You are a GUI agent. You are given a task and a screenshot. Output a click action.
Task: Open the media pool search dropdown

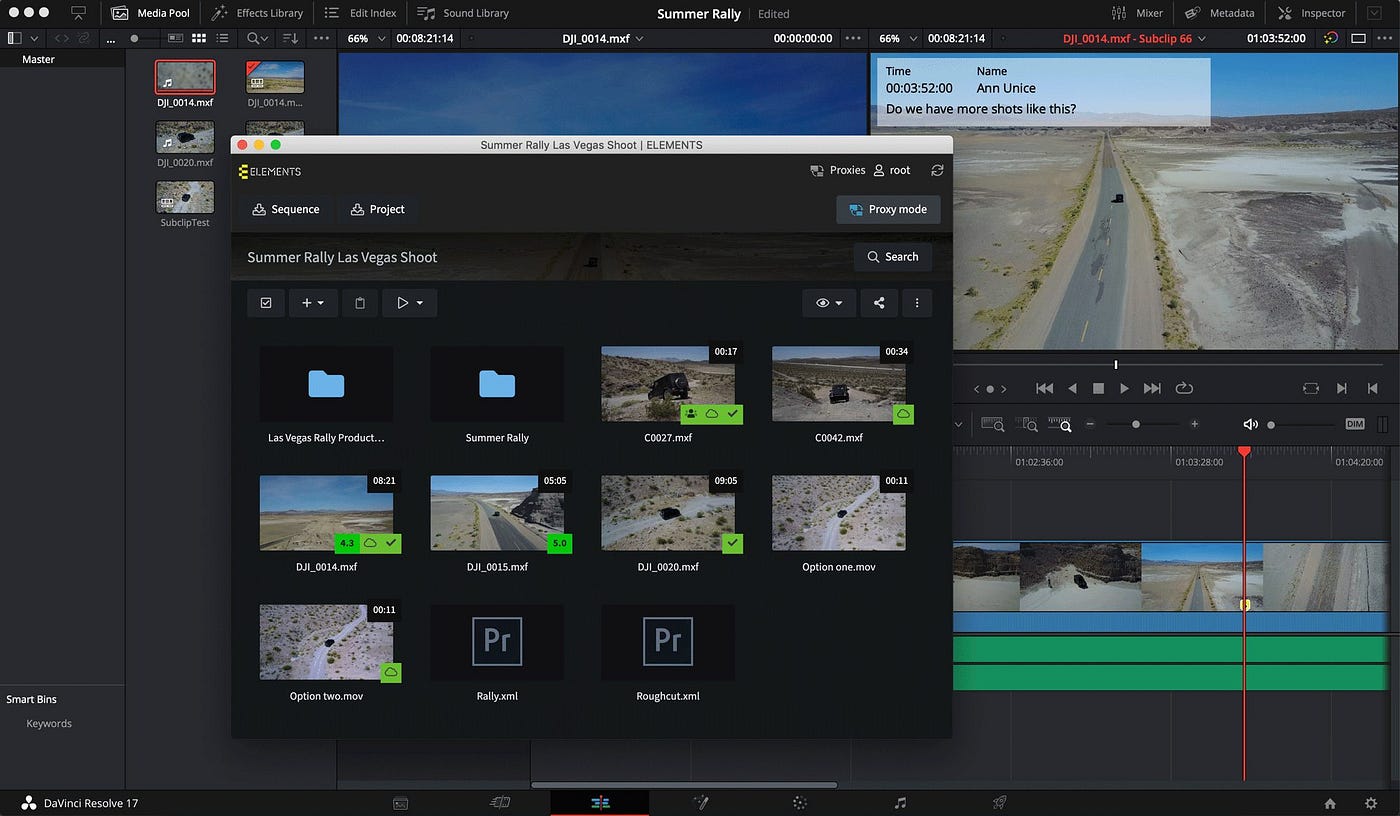(258, 38)
